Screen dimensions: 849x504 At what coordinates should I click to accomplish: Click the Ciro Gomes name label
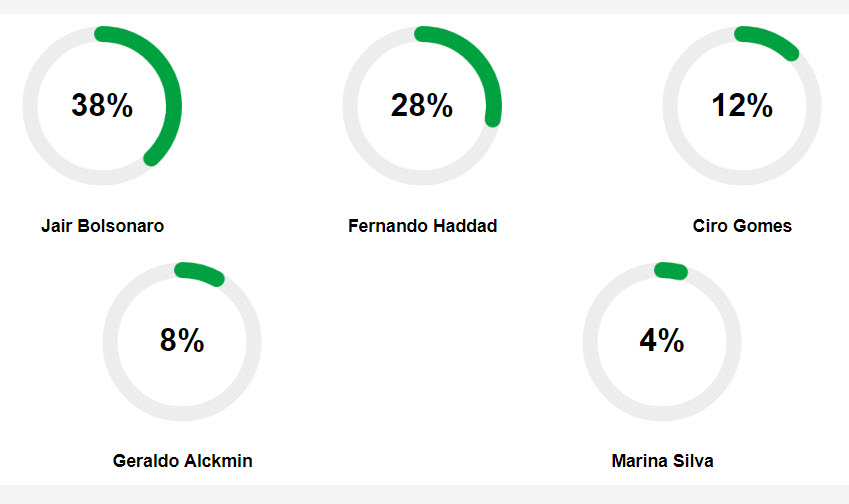coord(742,226)
